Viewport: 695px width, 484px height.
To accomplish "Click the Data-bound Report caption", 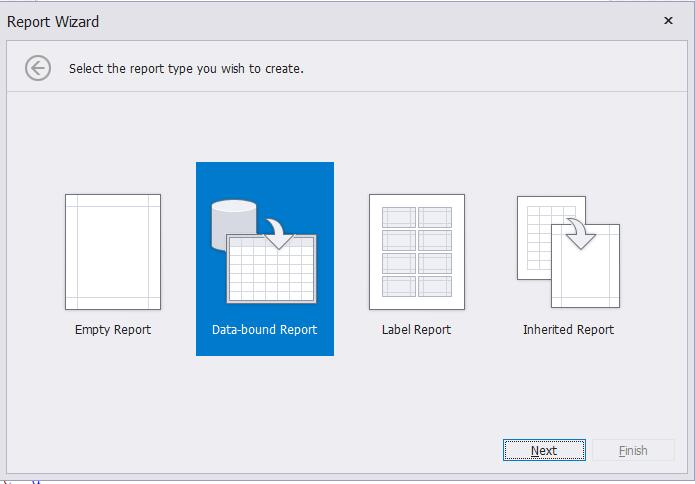I will click(265, 330).
